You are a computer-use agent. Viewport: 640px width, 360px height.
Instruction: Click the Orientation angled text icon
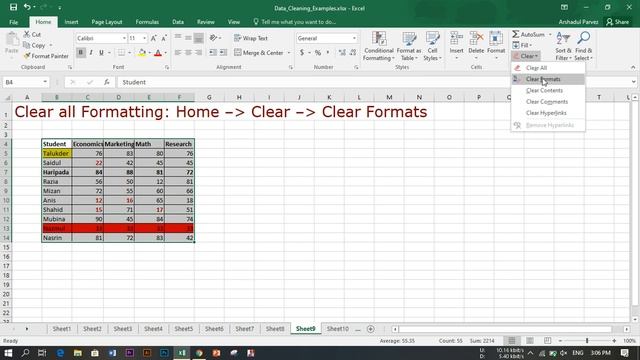click(x=213, y=38)
